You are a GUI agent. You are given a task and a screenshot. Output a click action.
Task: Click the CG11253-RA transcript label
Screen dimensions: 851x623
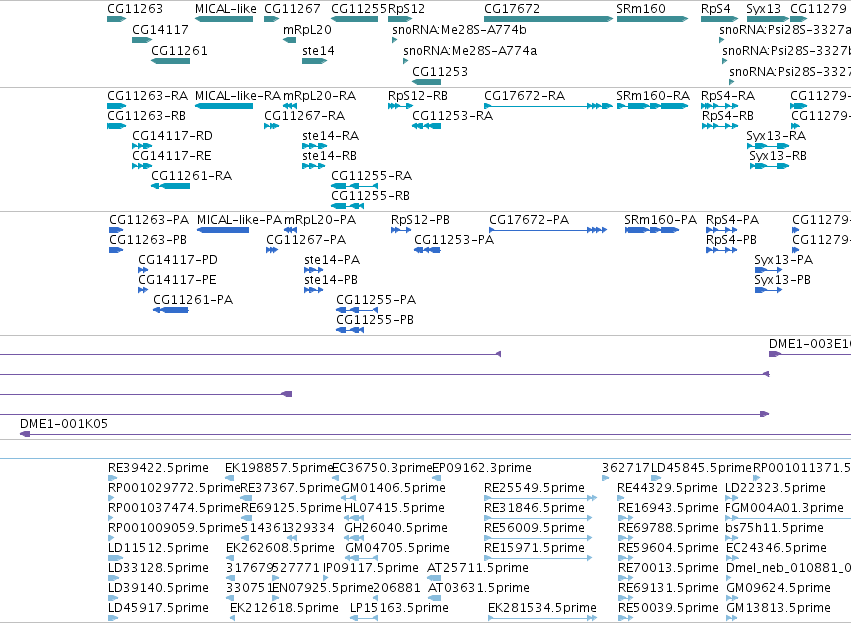(453, 116)
